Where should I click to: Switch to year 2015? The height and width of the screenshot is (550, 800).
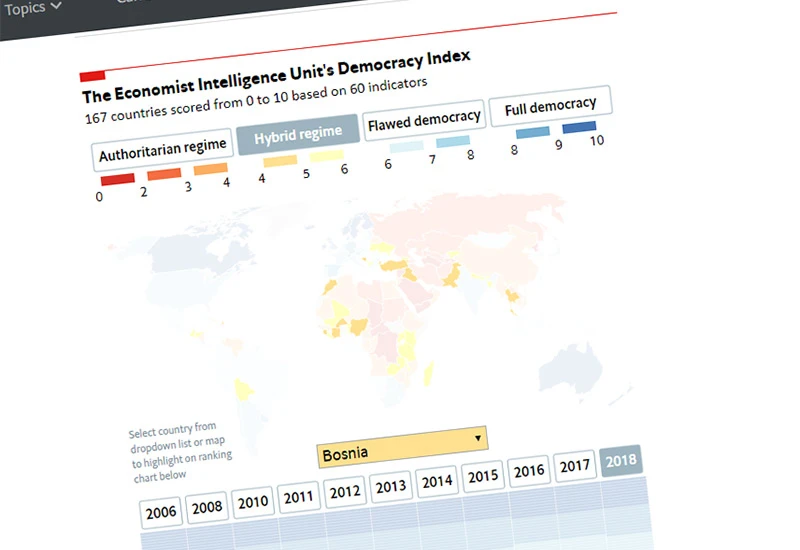(483, 476)
